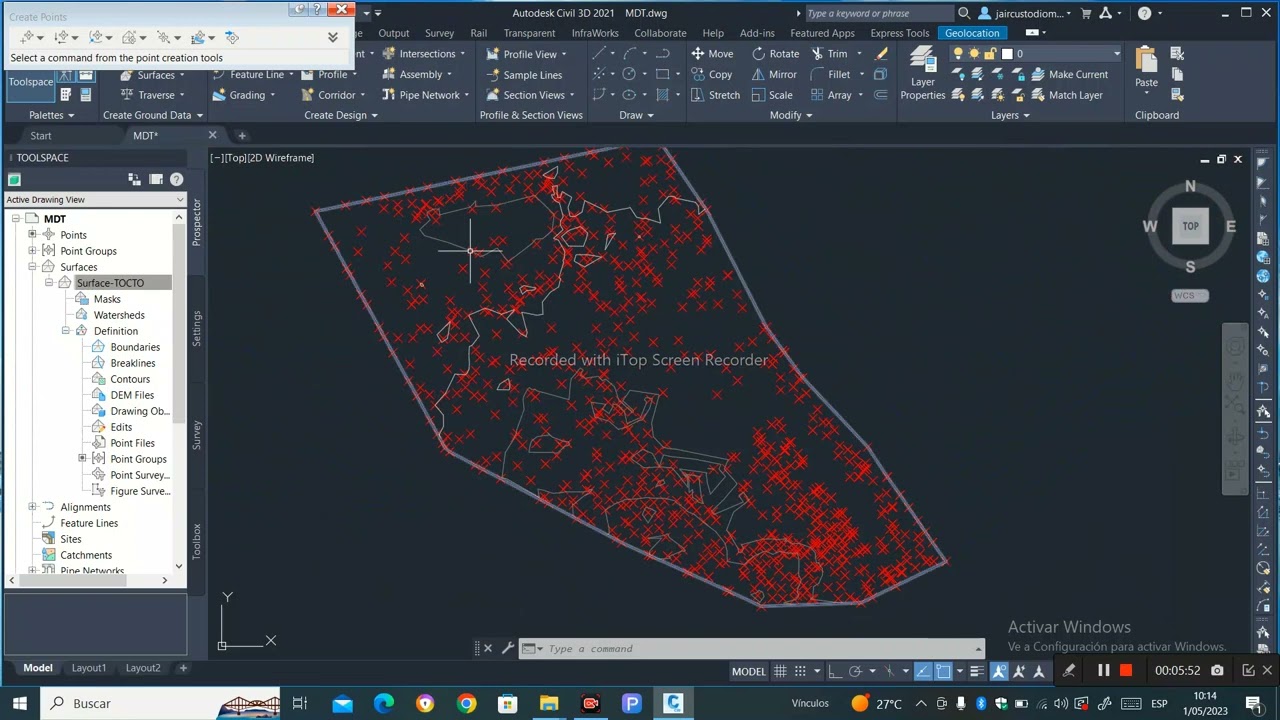Open the Express Tools ribbon tab
The height and width of the screenshot is (720, 1280).
pos(900,33)
